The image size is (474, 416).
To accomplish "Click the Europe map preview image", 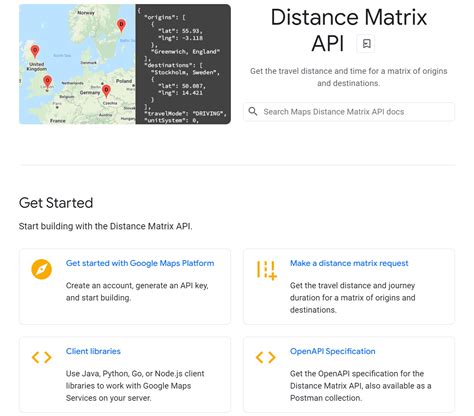I will point(77,64).
